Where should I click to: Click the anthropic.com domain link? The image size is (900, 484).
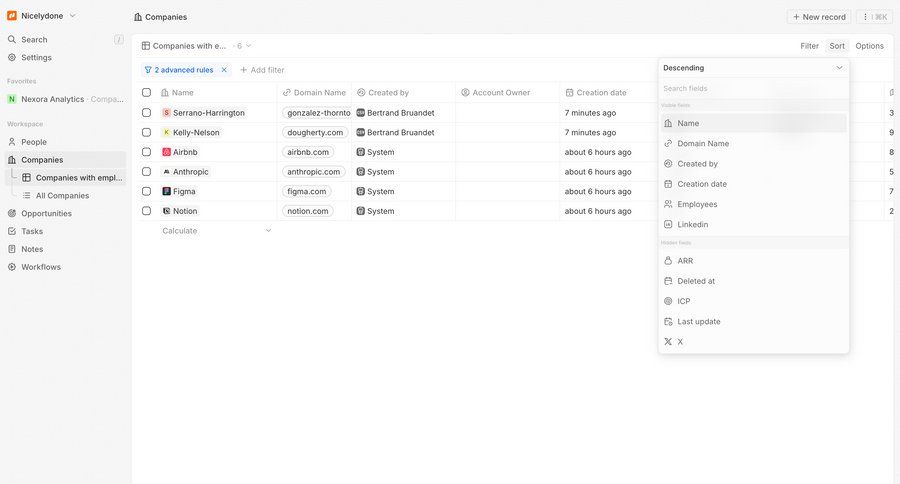tap(314, 172)
